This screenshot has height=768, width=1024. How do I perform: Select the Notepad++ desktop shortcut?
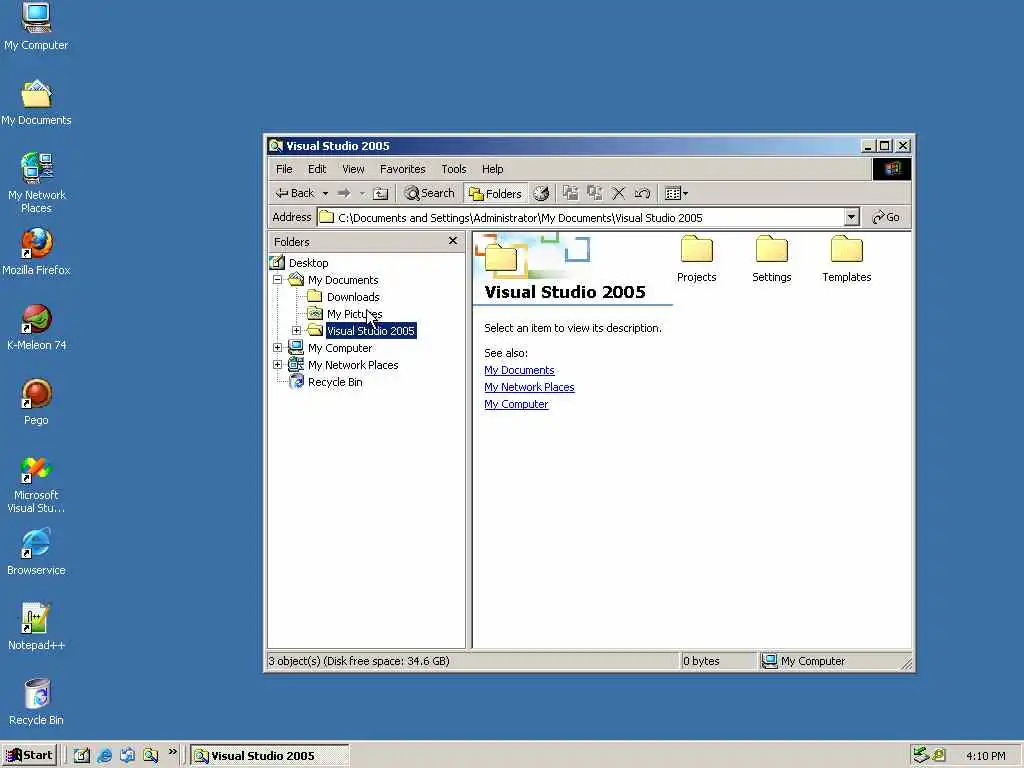(36, 628)
